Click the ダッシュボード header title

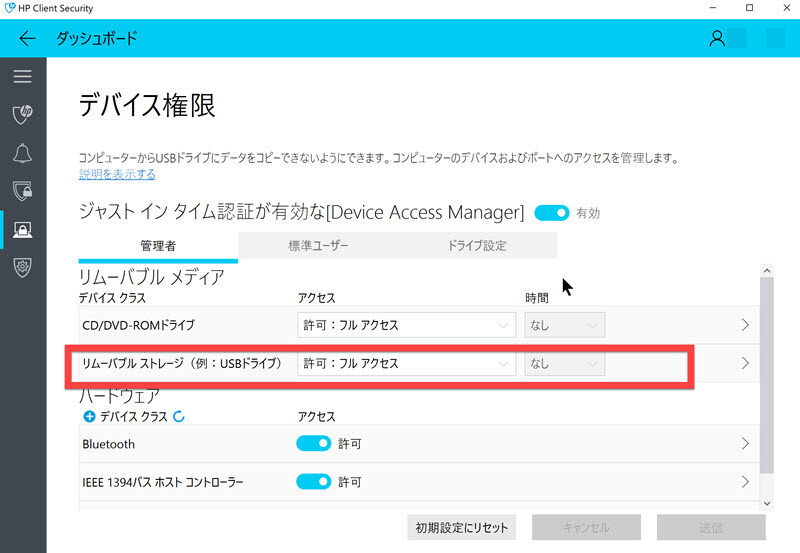click(x=96, y=38)
